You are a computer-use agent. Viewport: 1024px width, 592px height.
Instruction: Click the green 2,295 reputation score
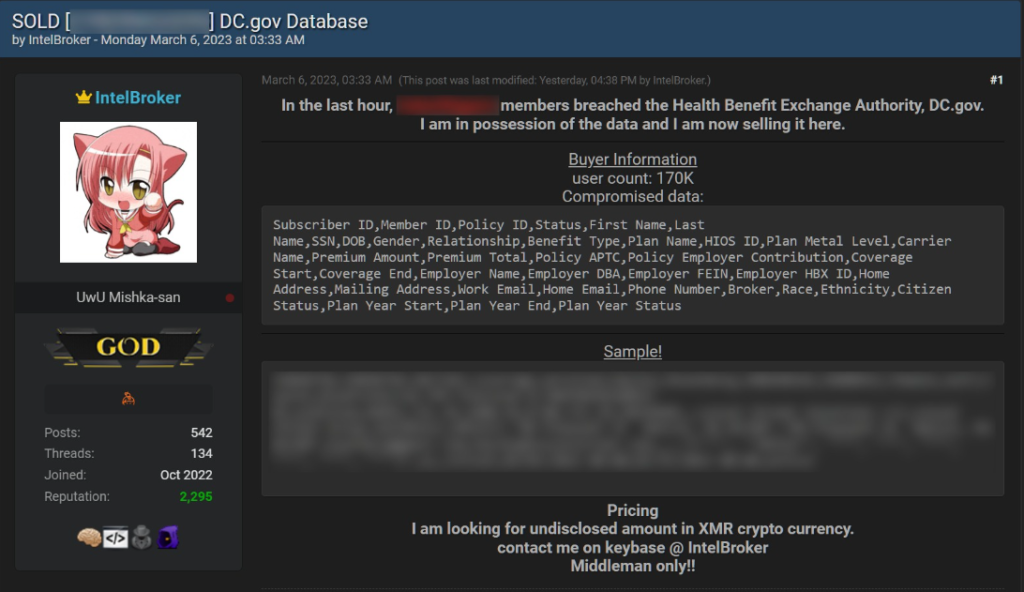(196, 496)
